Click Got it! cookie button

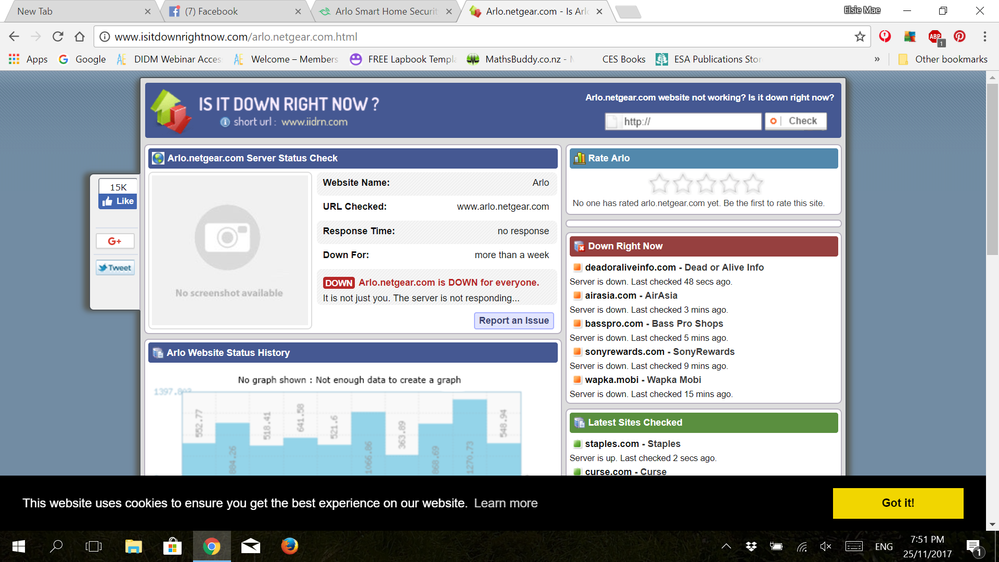(898, 503)
